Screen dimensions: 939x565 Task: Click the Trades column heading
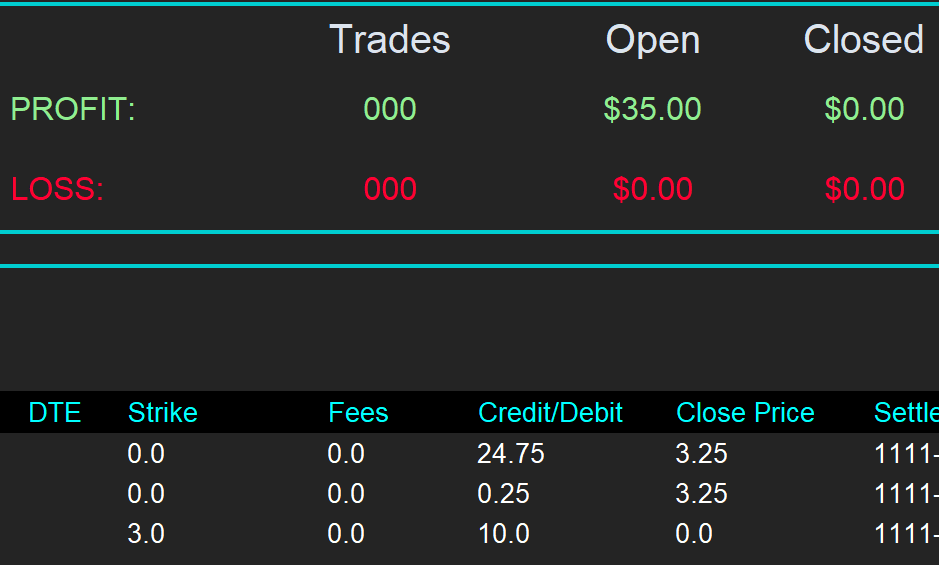[390, 40]
